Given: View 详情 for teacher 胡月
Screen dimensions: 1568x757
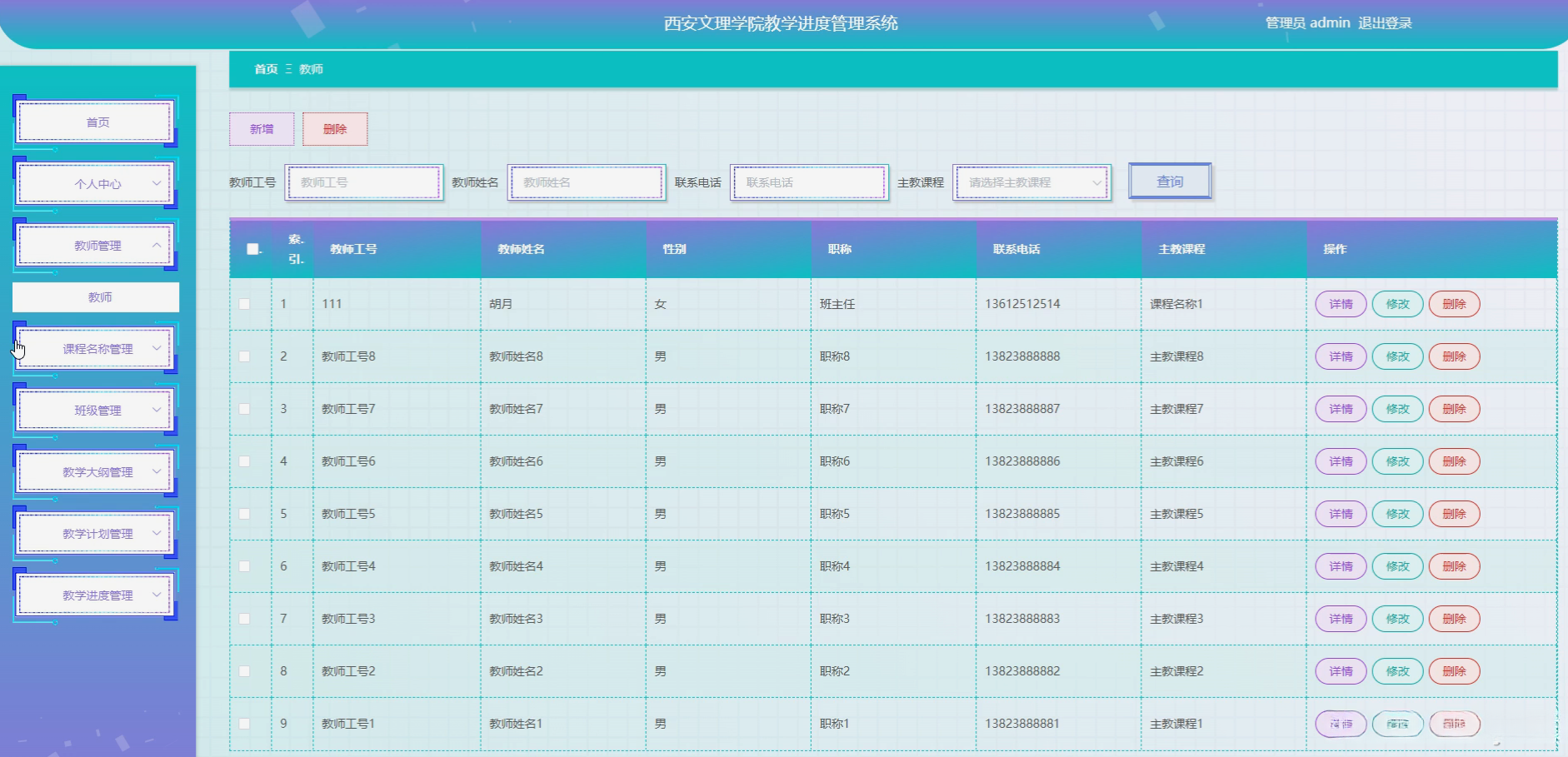Looking at the screenshot, I should coord(1341,304).
